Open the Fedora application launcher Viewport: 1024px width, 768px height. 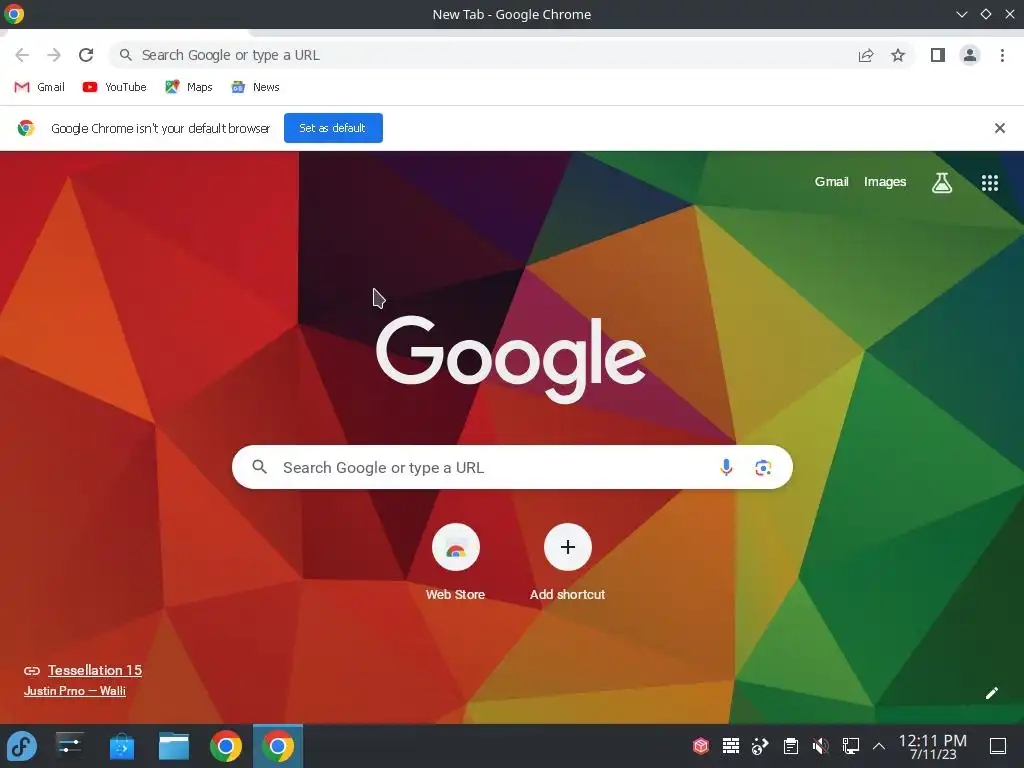tap(22, 746)
